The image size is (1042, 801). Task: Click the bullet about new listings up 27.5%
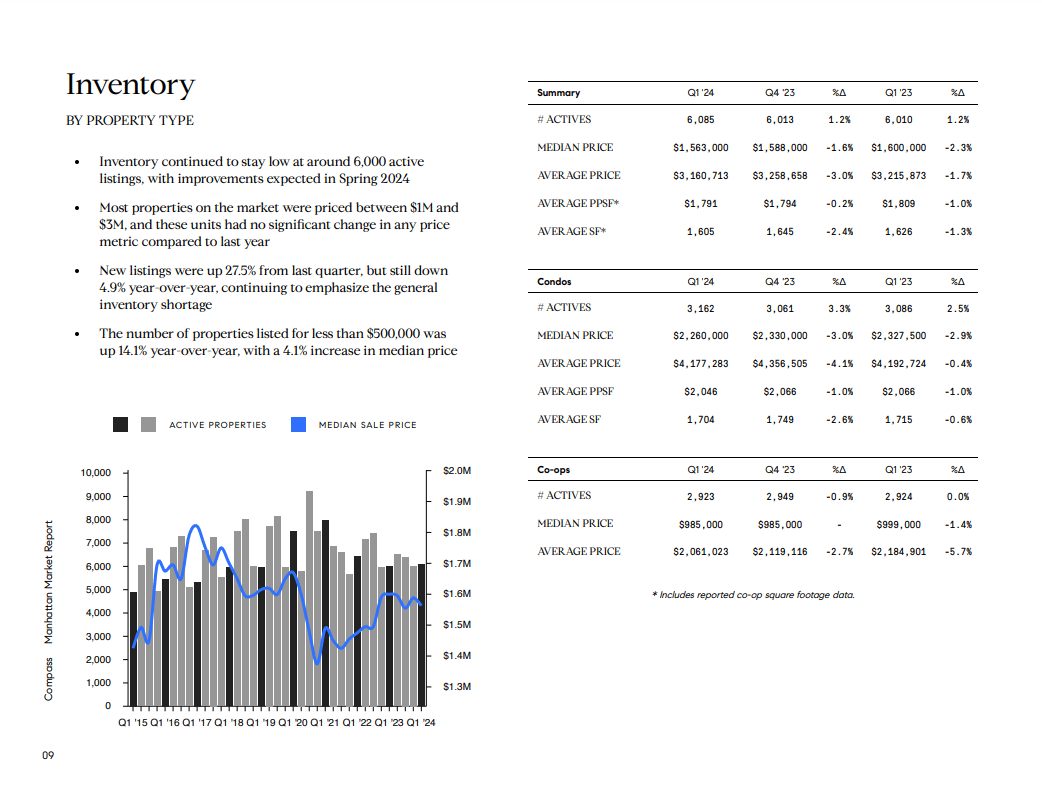coord(274,287)
